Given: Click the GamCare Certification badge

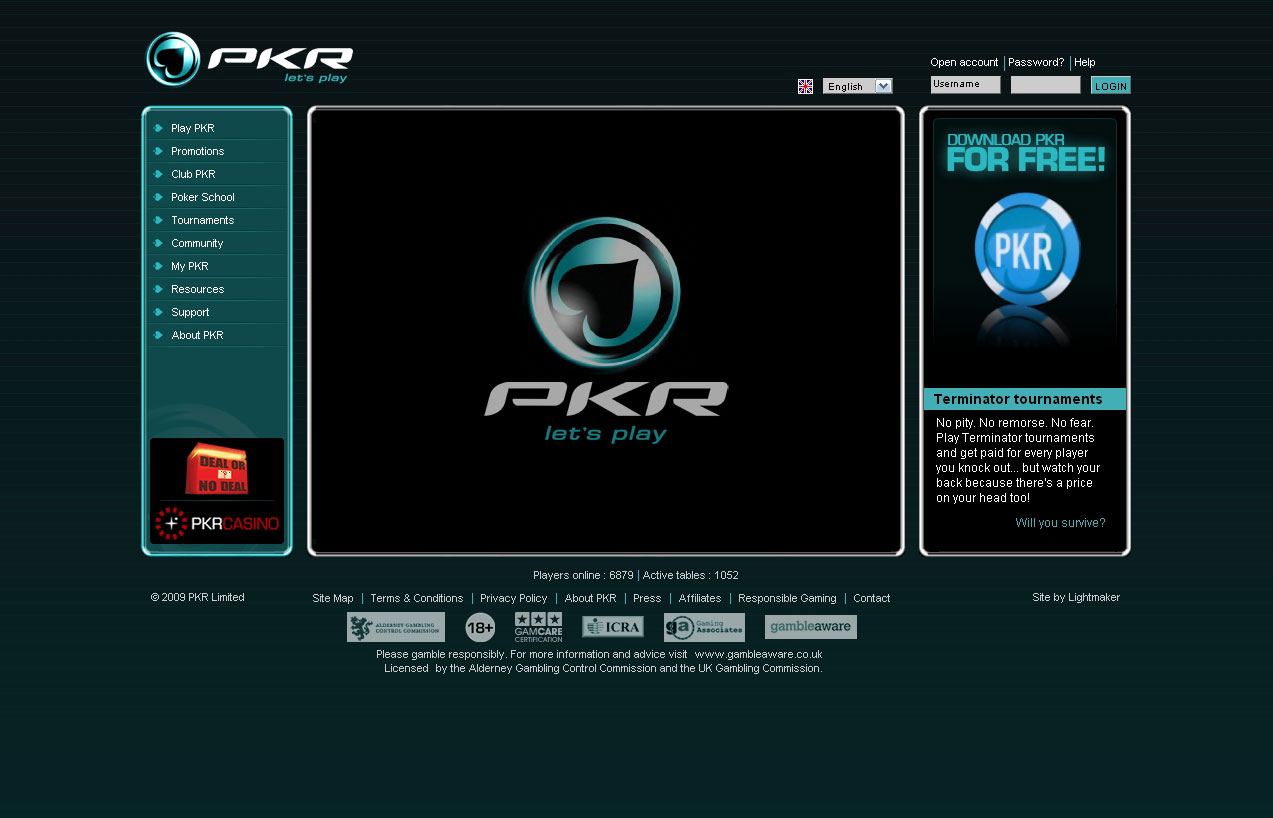Looking at the screenshot, I should pos(538,627).
